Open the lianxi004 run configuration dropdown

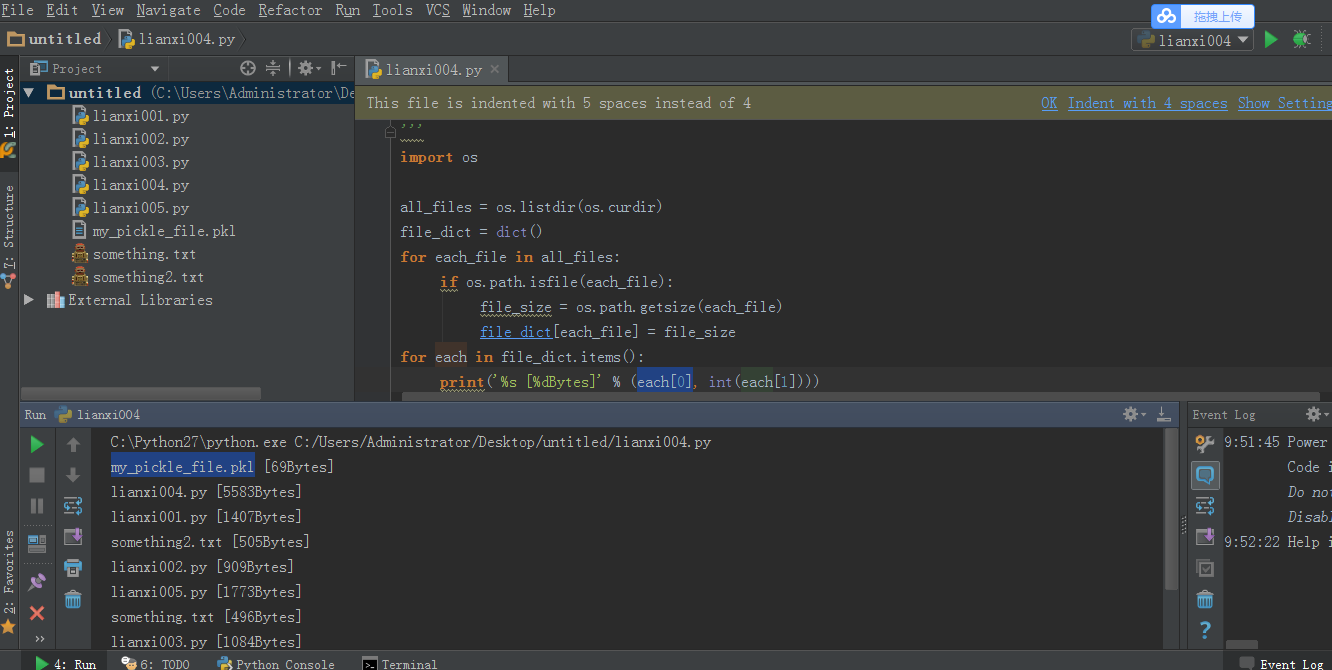pos(1192,40)
